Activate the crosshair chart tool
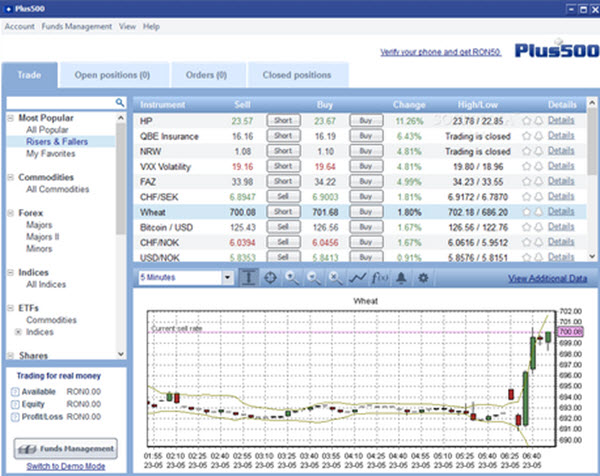This screenshot has height=476, width=600. click(x=271, y=278)
